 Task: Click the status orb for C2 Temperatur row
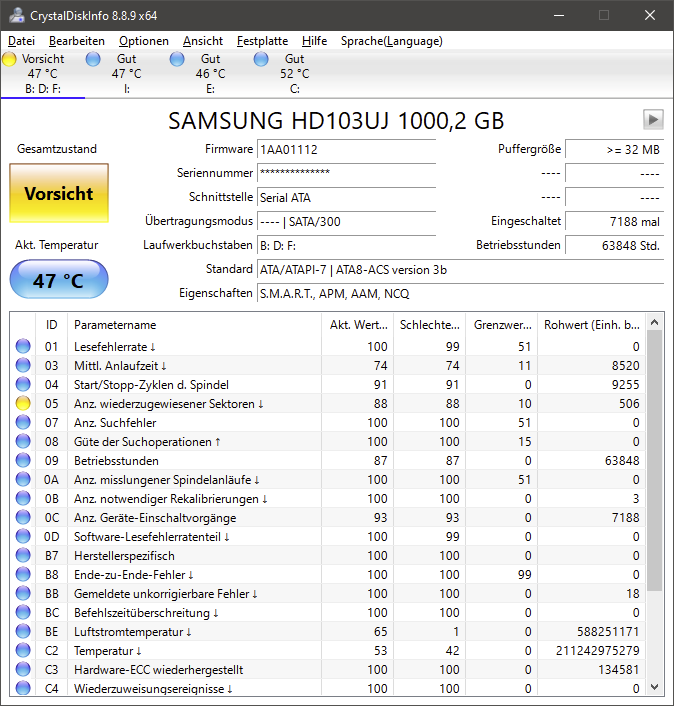pos(23,651)
